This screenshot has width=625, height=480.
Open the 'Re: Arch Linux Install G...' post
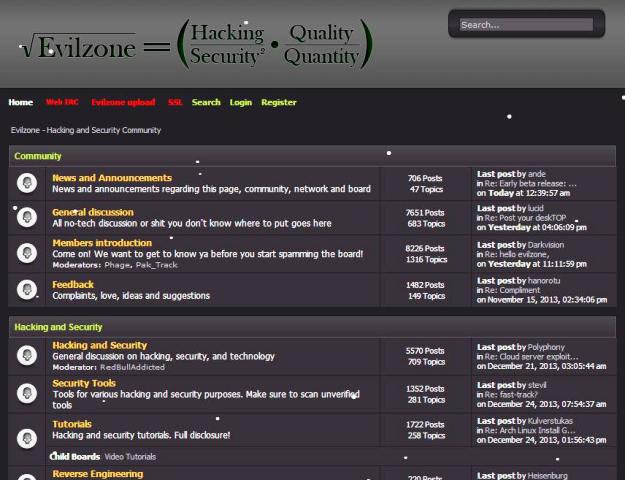(530, 431)
